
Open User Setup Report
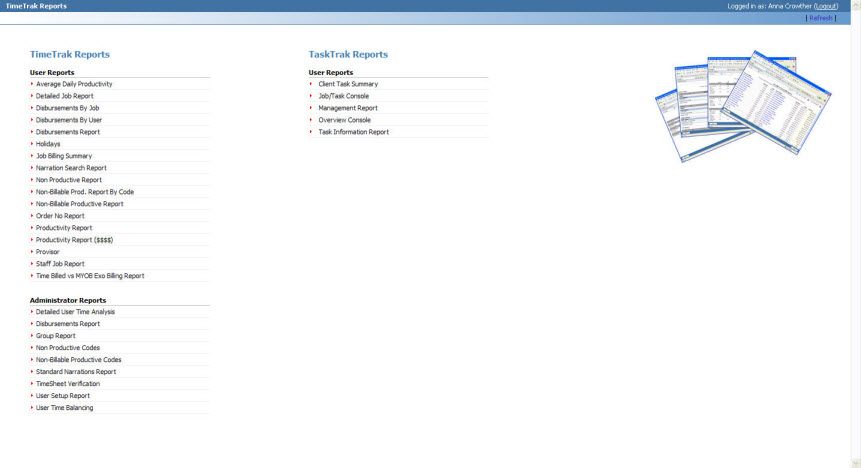pos(63,396)
